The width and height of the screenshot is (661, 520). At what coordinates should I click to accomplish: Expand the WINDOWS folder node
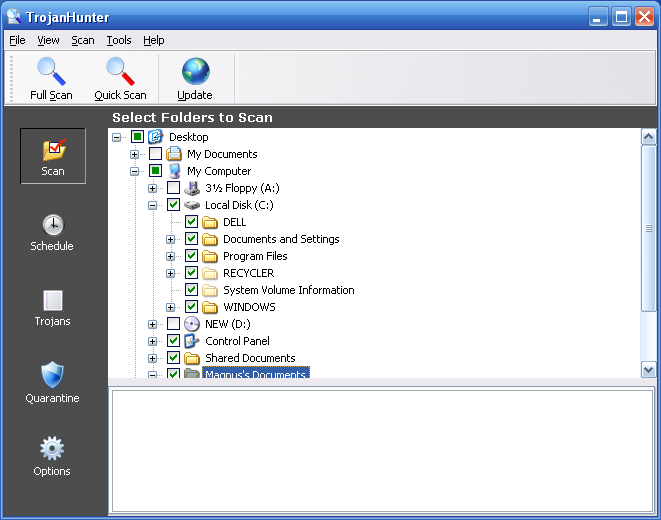pyautogui.click(x=170, y=307)
